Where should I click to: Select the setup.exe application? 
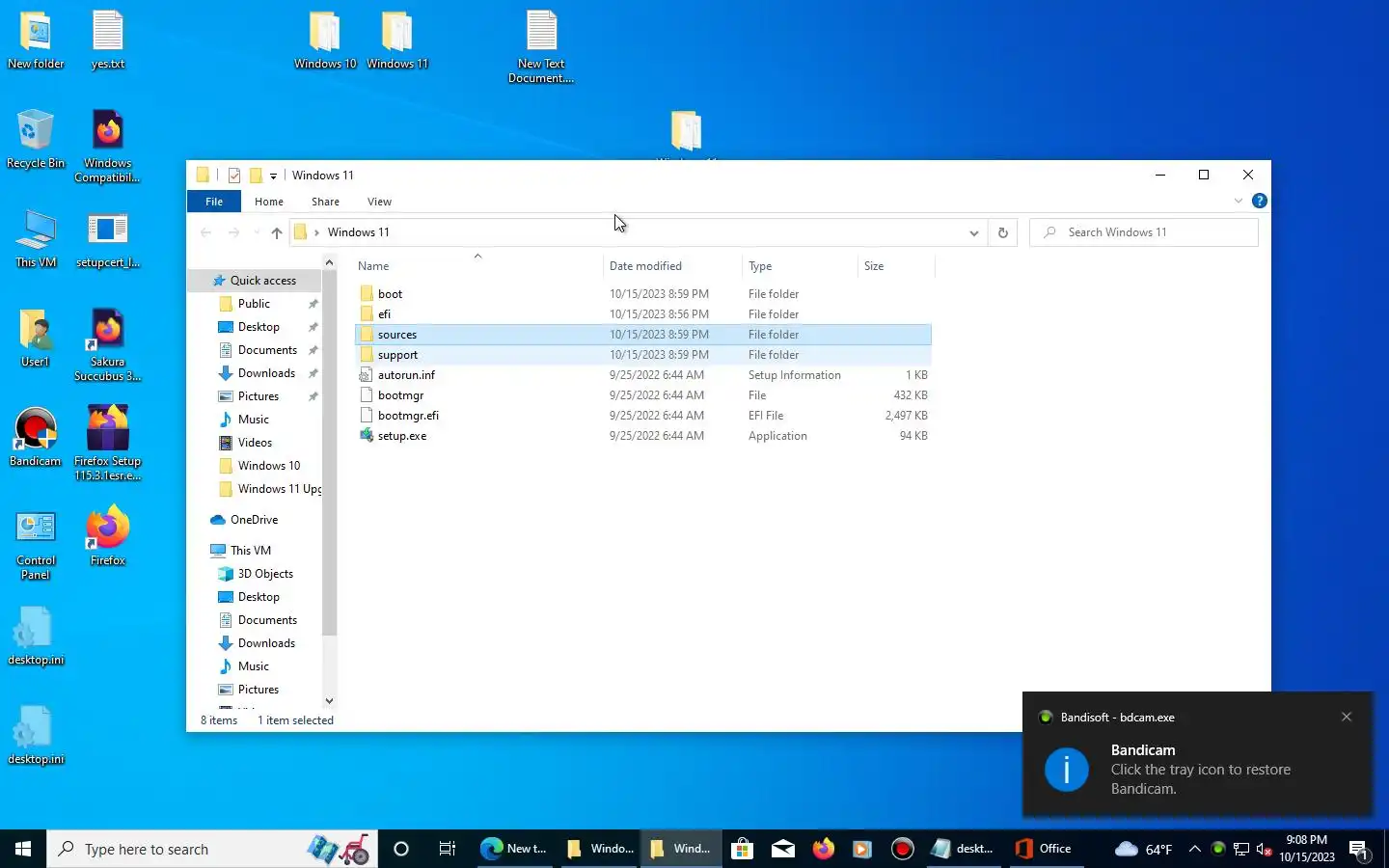(x=642, y=436)
